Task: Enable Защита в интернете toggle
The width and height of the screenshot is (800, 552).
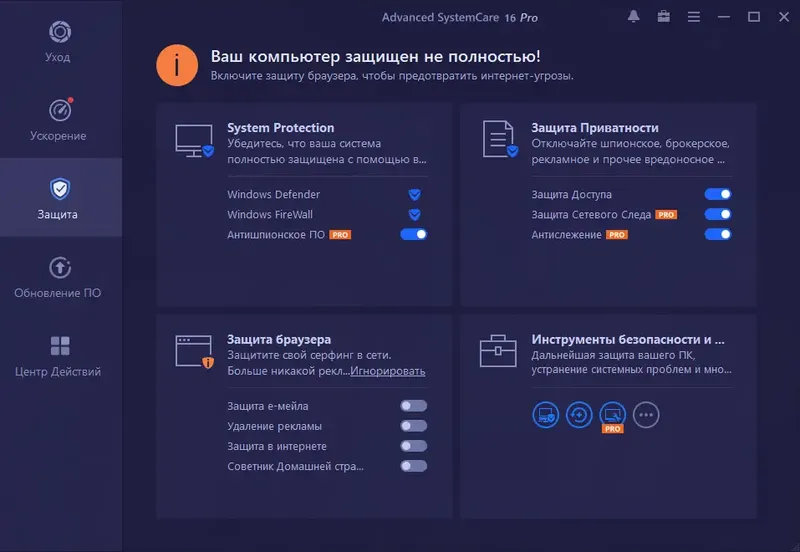Action: point(414,446)
